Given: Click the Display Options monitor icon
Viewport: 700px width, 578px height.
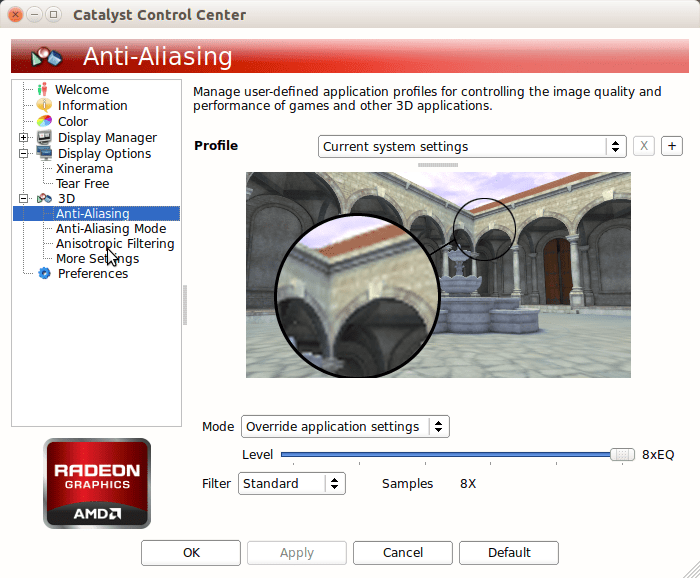Looking at the screenshot, I should tap(44, 153).
